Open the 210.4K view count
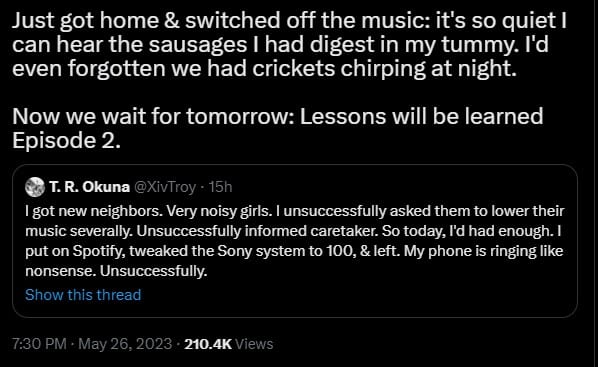 pyautogui.click(x=208, y=344)
